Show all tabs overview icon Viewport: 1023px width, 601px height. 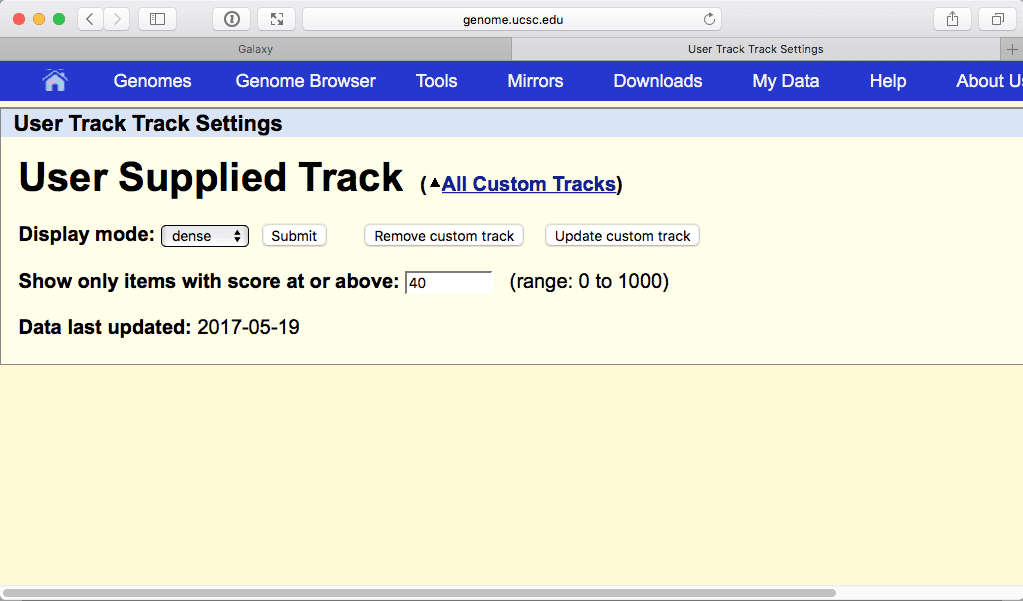[x=998, y=19]
